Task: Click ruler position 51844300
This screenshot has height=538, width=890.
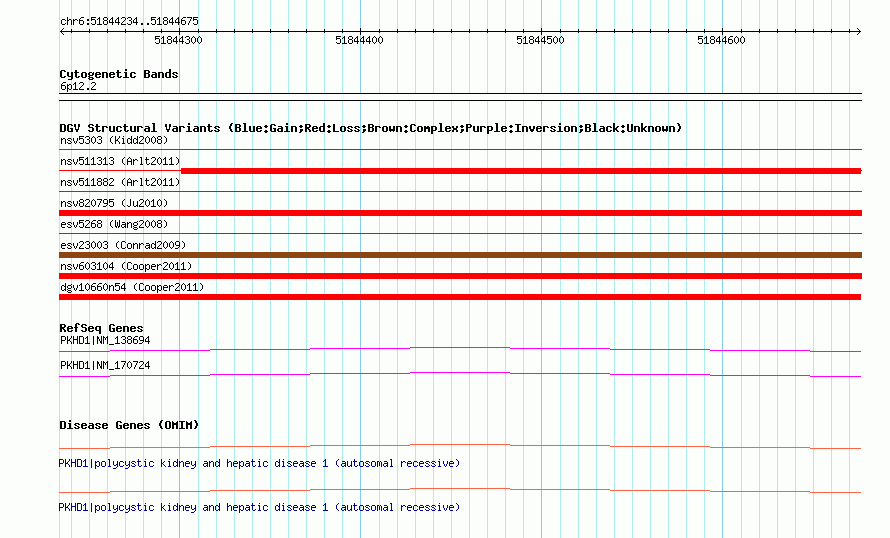Action: tap(178, 40)
